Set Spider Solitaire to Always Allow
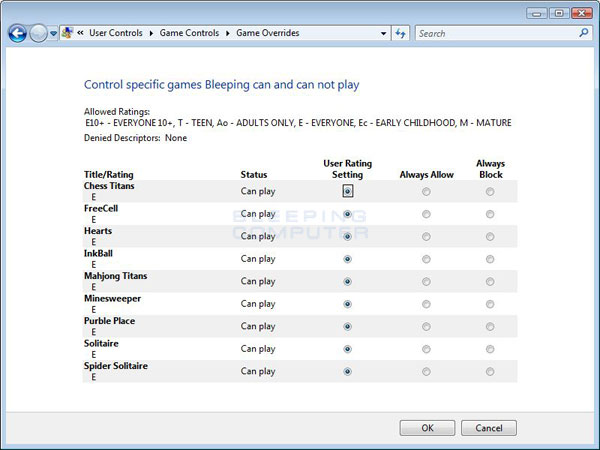The height and width of the screenshot is (450, 600). [x=426, y=372]
